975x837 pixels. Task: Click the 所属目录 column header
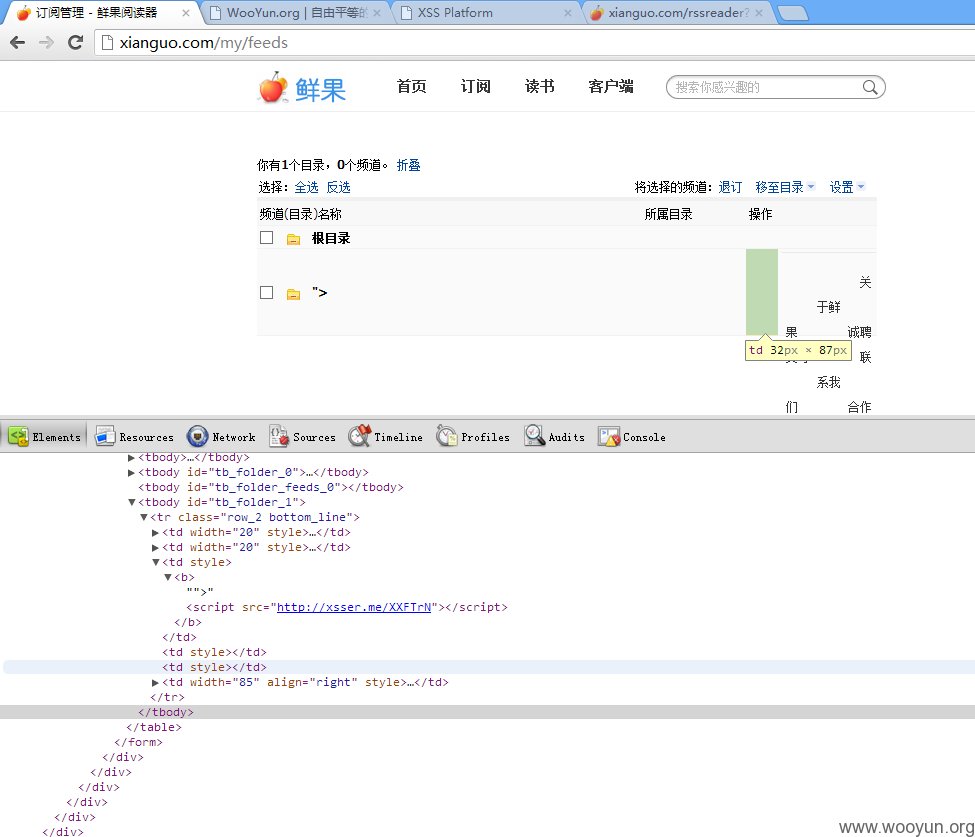668,215
